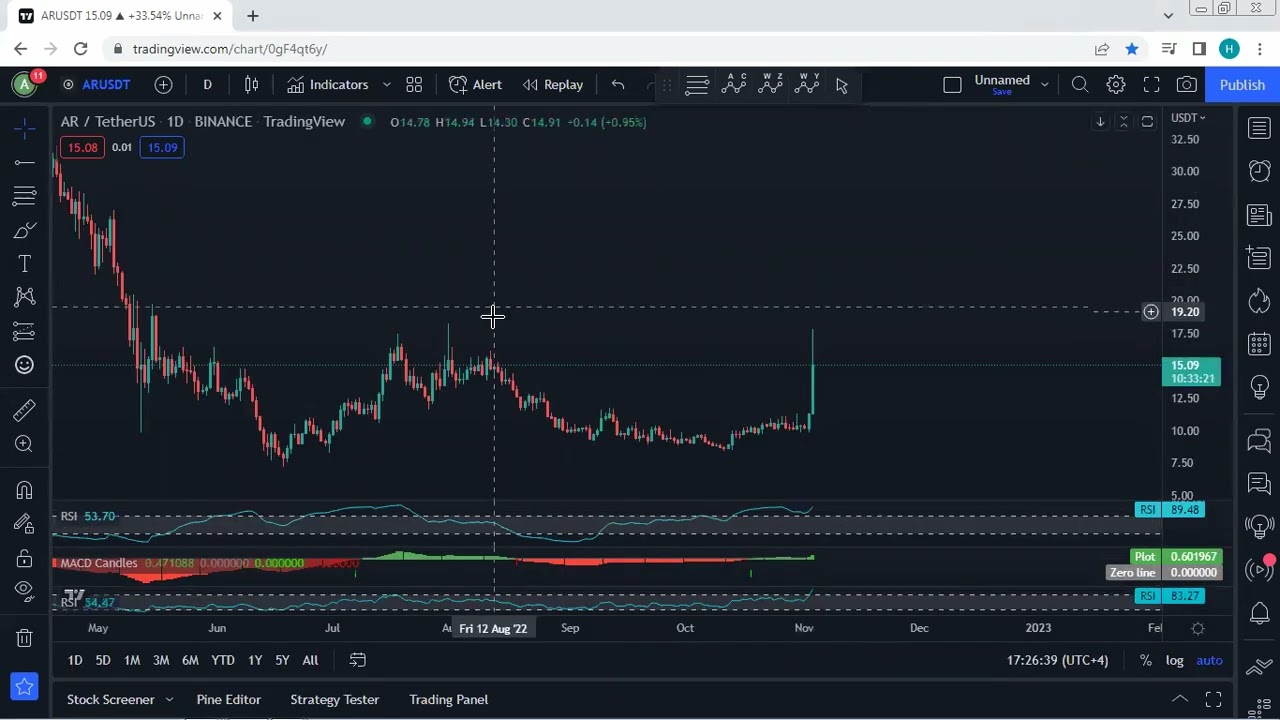
Task: Select the W-Y pattern tool in favorites bar
Action: [807, 84]
